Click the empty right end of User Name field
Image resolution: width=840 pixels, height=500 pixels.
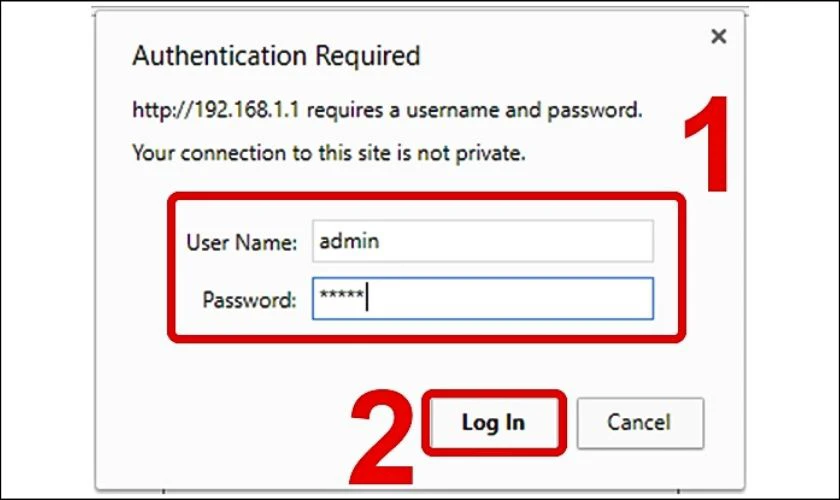click(x=610, y=241)
